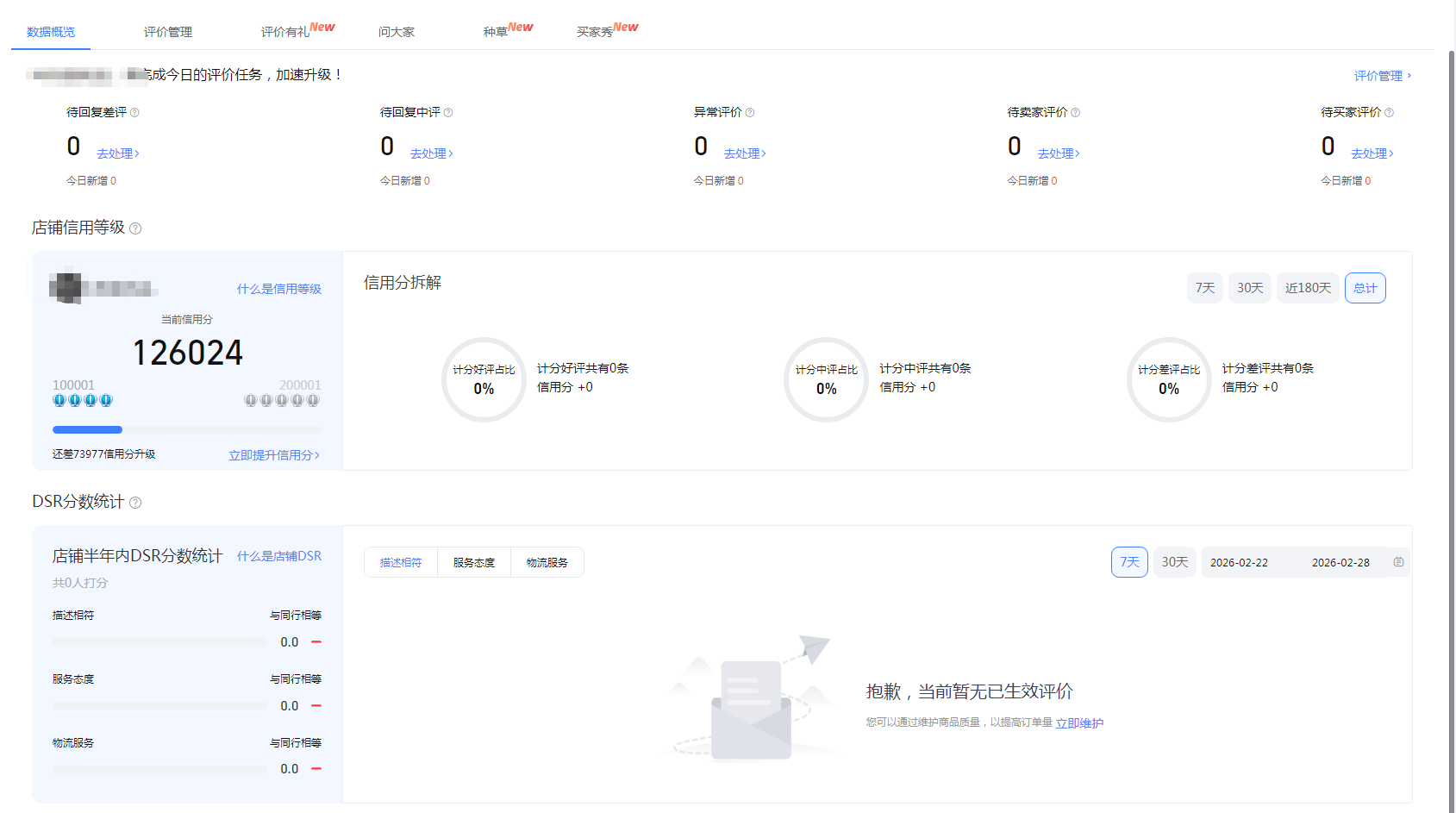Select 总计 credit breakdown range
This screenshot has height=813, width=1456.
pyautogui.click(x=1365, y=288)
